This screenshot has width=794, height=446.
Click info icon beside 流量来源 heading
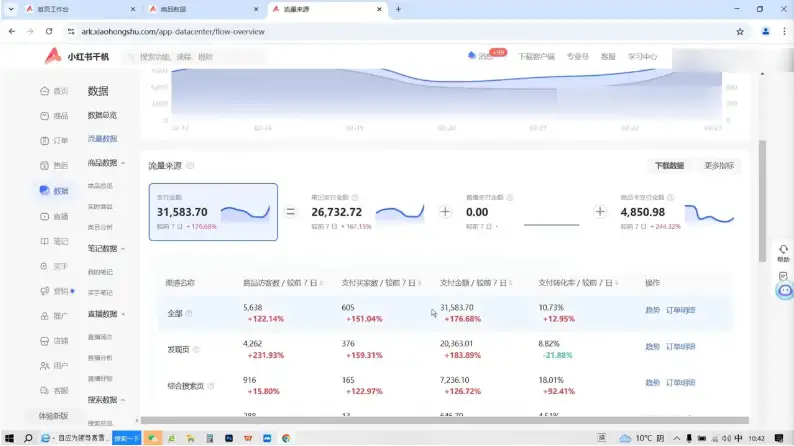point(190,166)
